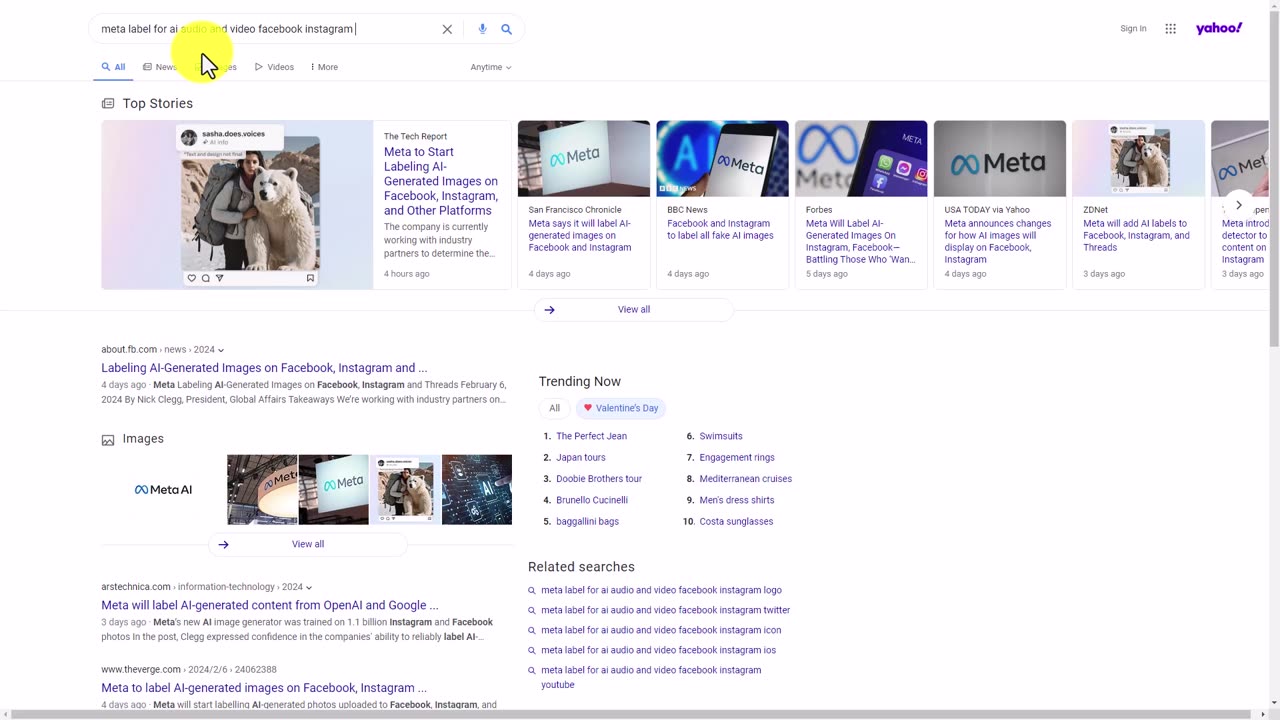Open the All results tab
The width and height of the screenshot is (1280, 720).
click(x=113, y=67)
